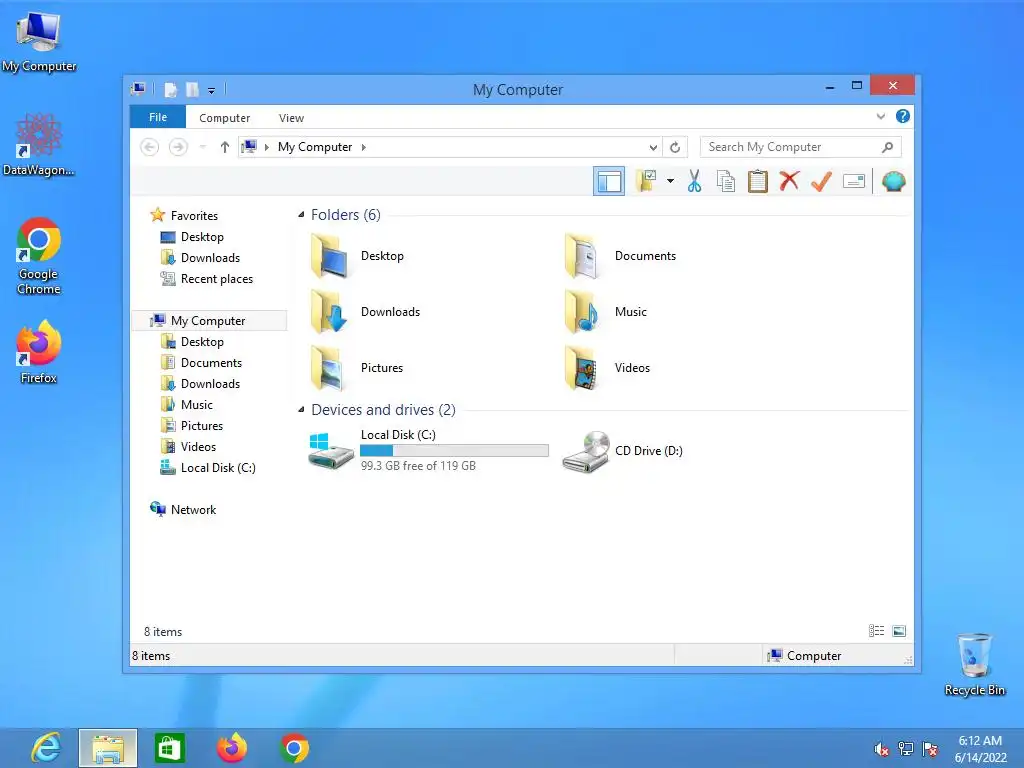Switch to large icons view in status bar
The image size is (1024, 768).
coord(899,631)
